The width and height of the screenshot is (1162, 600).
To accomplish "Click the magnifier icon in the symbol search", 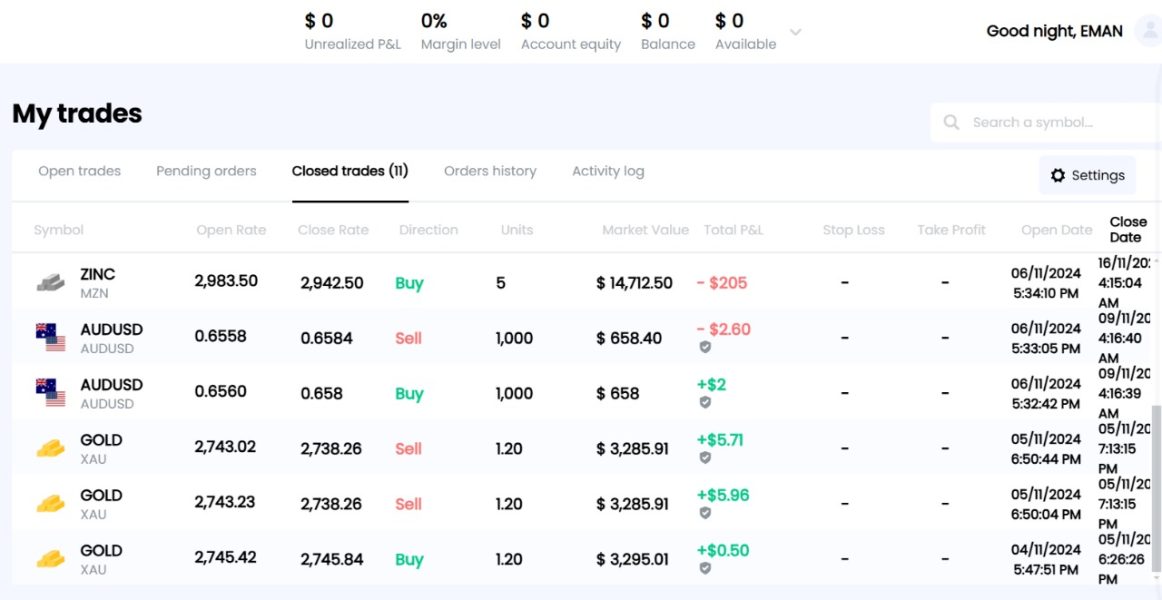I will tap(951, 122).
